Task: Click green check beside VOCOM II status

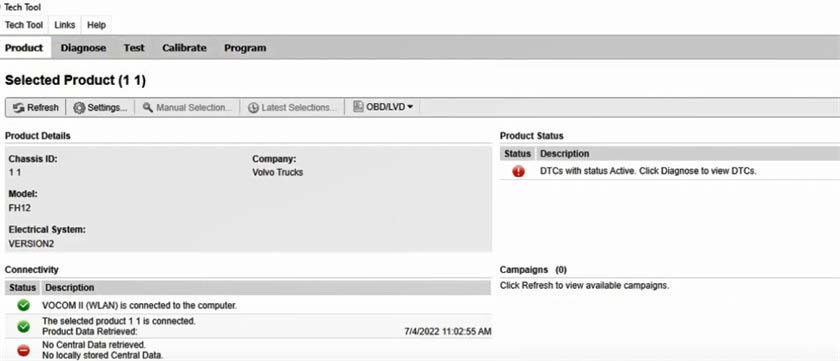Action: [23, 305]
